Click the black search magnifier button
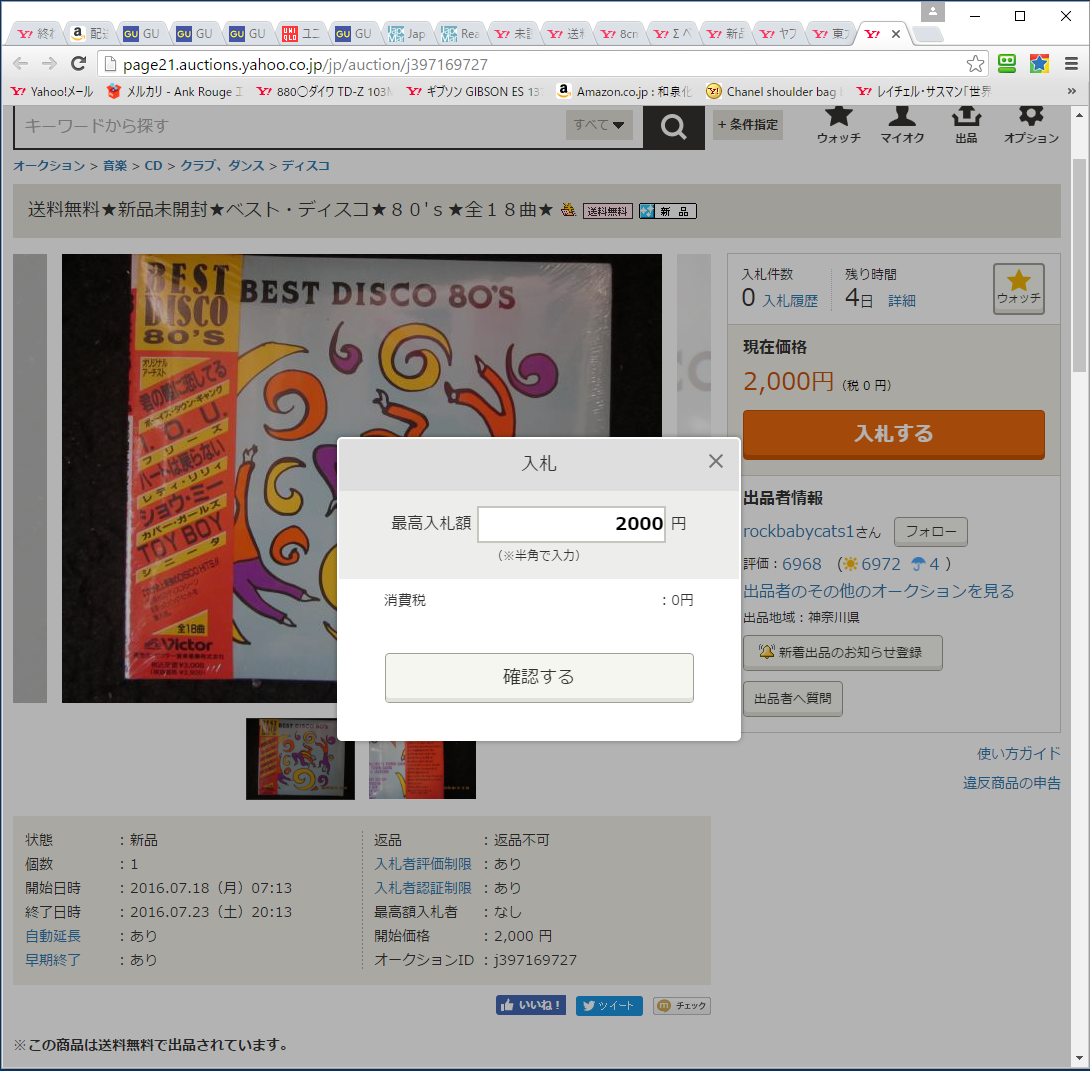Screen dimensions: 1090x1071 [674, 126]
